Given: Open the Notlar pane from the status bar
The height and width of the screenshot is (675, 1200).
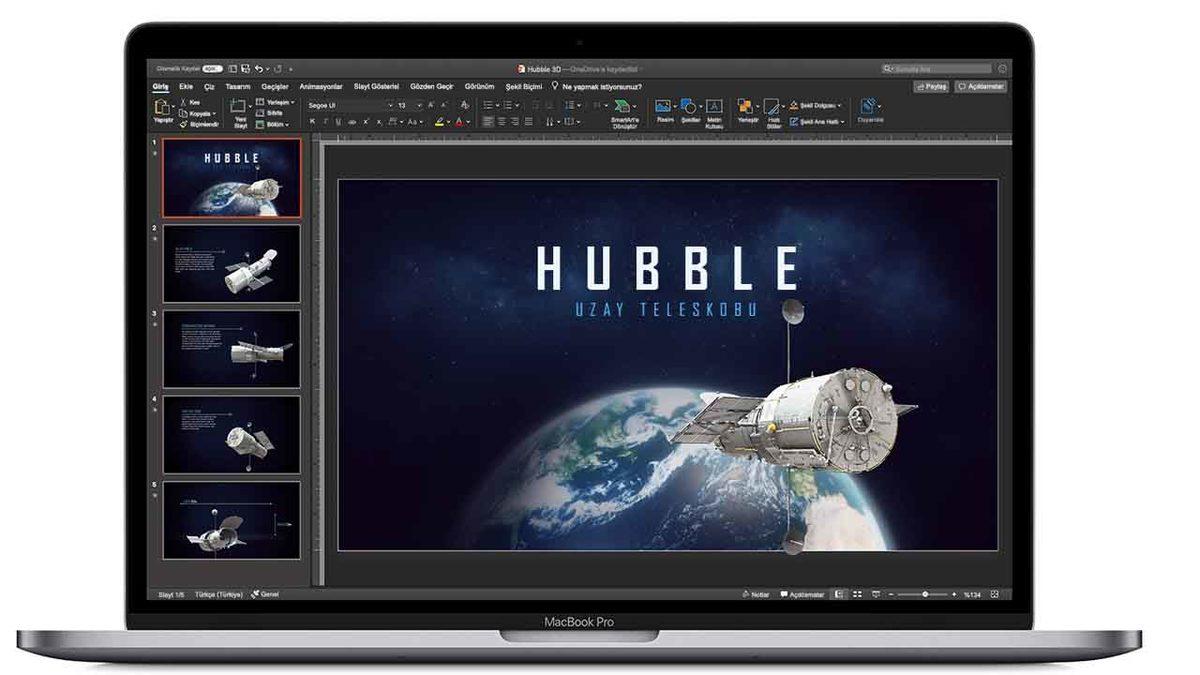Looking at the screenshot, I should (757, 592).
